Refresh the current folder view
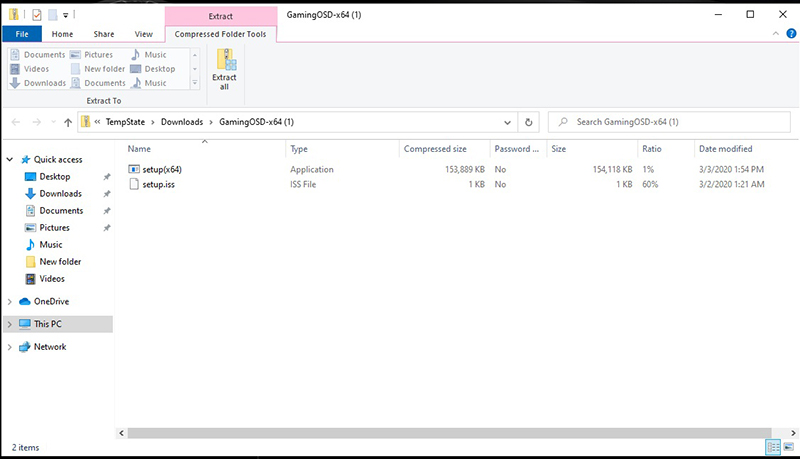 tap(529, 122)
